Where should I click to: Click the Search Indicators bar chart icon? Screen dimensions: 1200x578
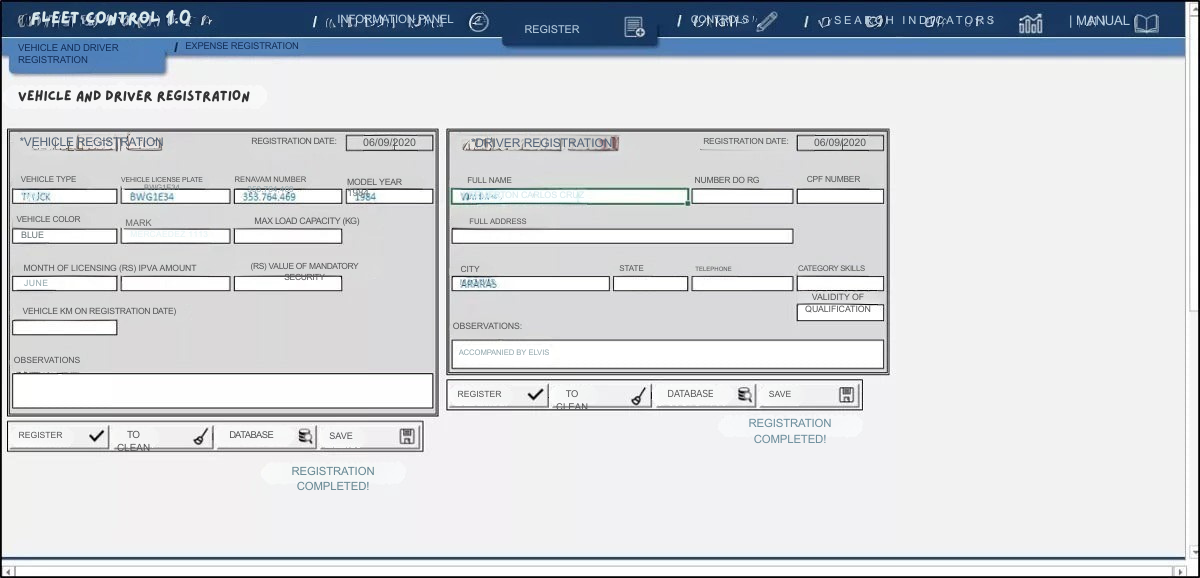coord(1030,23)
